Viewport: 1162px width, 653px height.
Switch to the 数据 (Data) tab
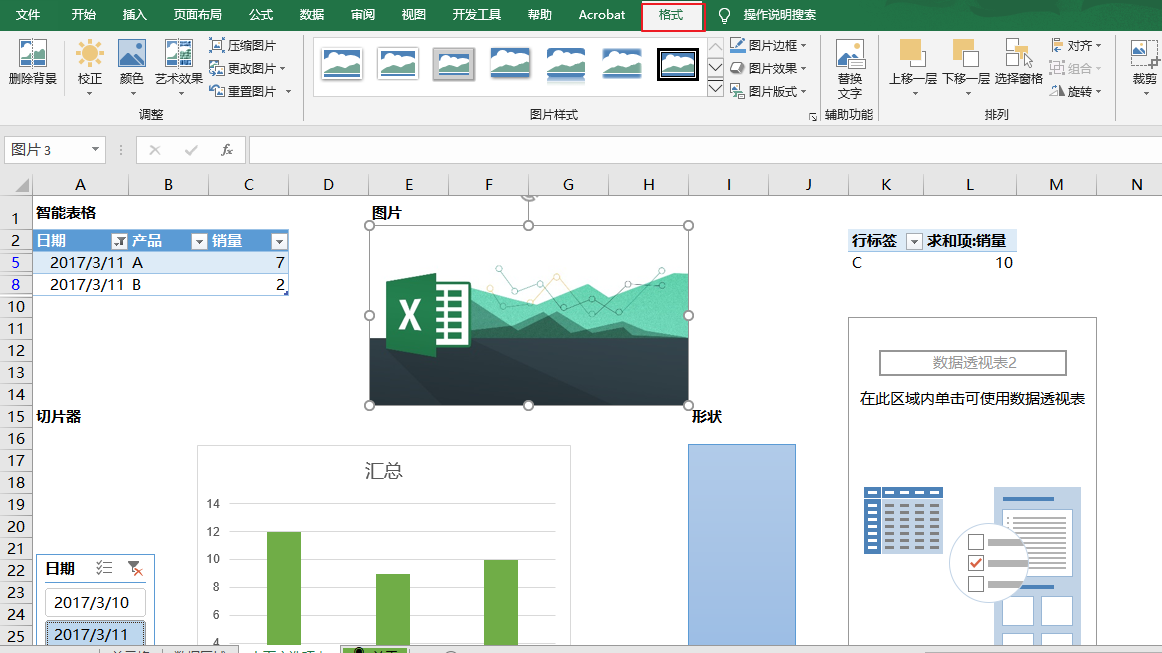(312, 15)
